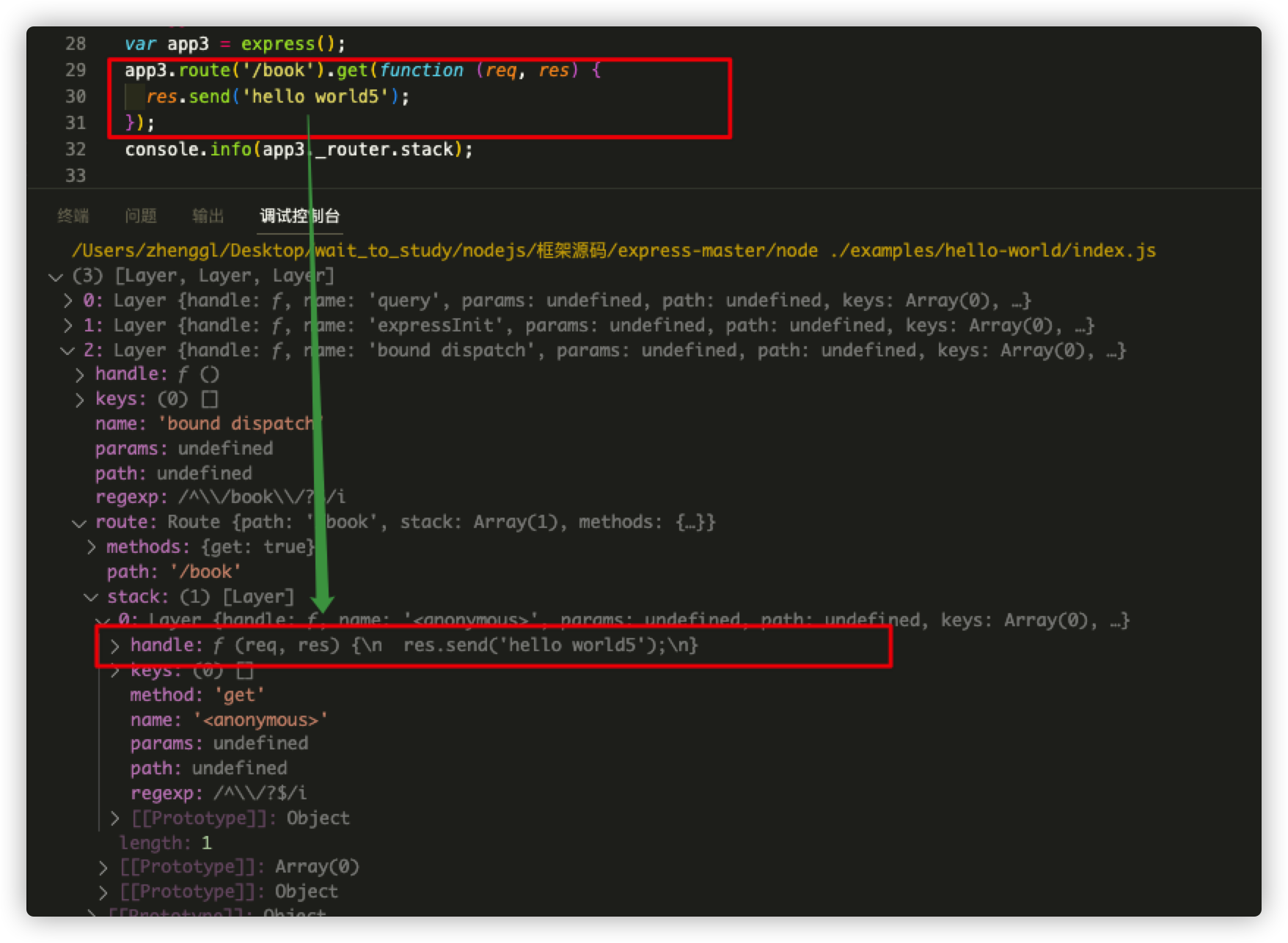Expand [[Prototype]]: Array(0)
The width and height of the screenshot is (1288, 943).
tap(103, 867)
